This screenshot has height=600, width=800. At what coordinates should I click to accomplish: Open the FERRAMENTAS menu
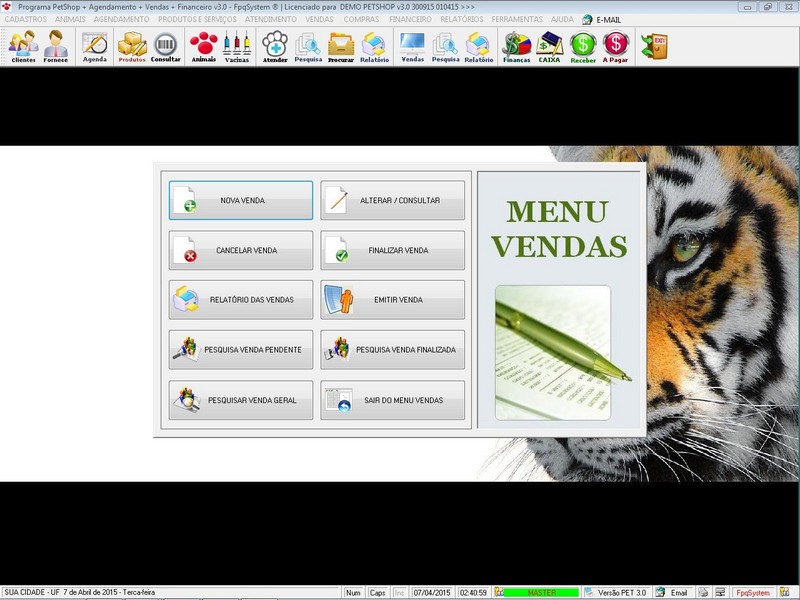(x=517, y=19)
